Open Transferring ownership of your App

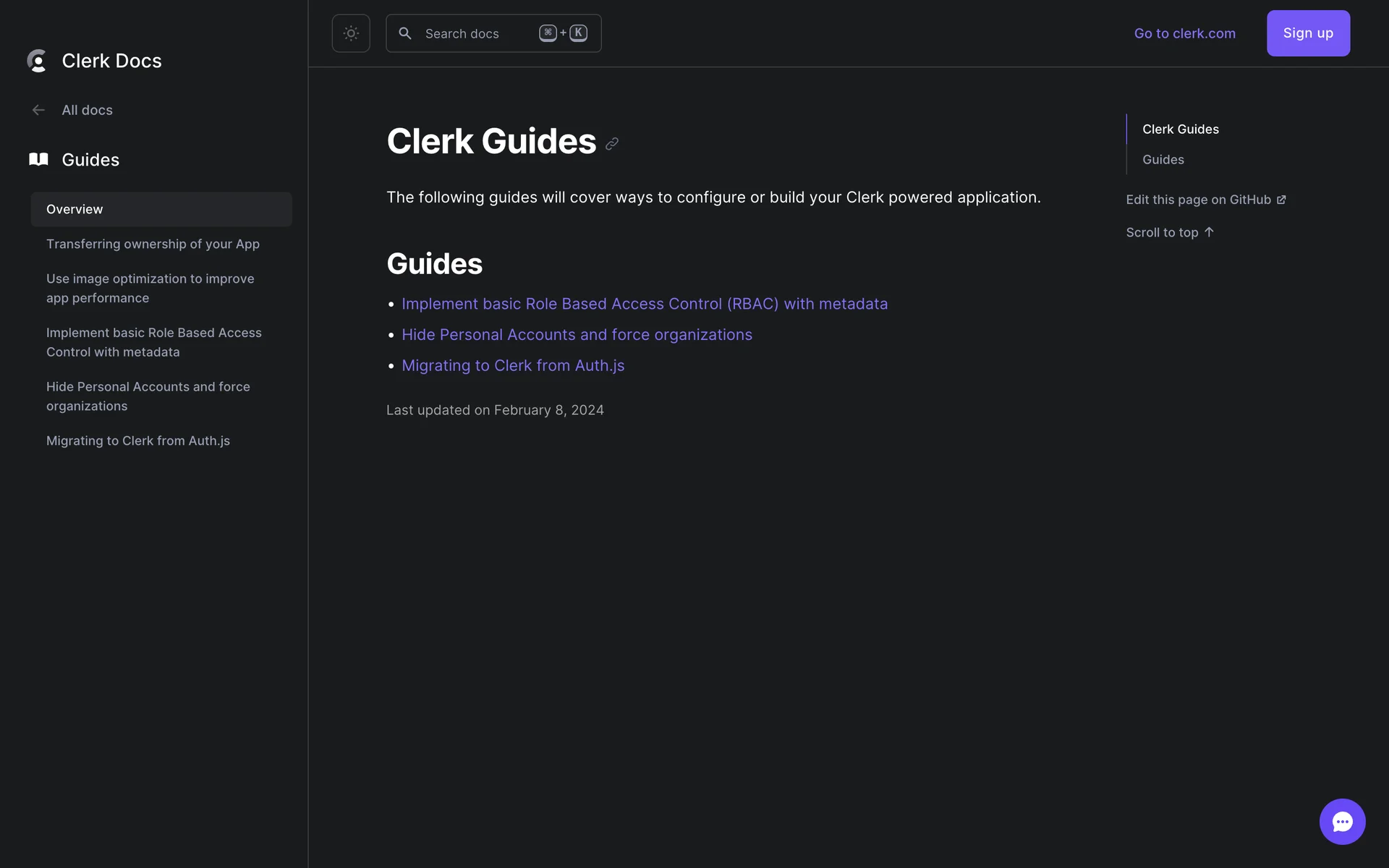click(153, 244)
